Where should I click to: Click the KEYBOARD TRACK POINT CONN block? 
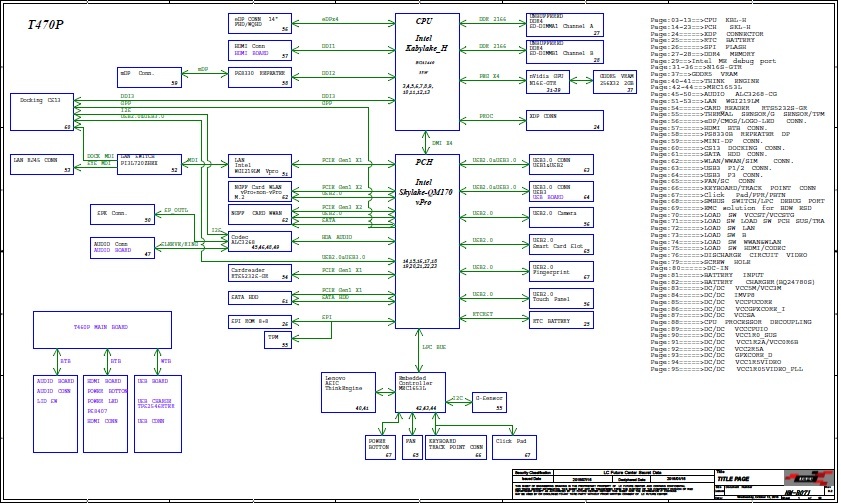pos(456,448)
